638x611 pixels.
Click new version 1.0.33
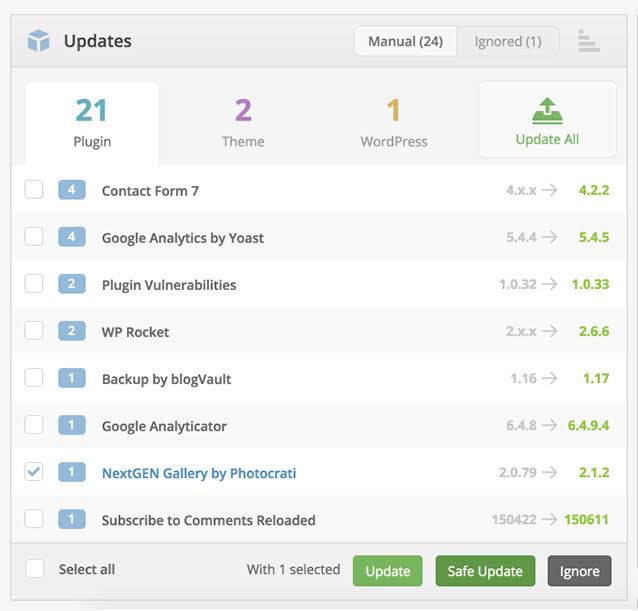click(x=590, y=284)
